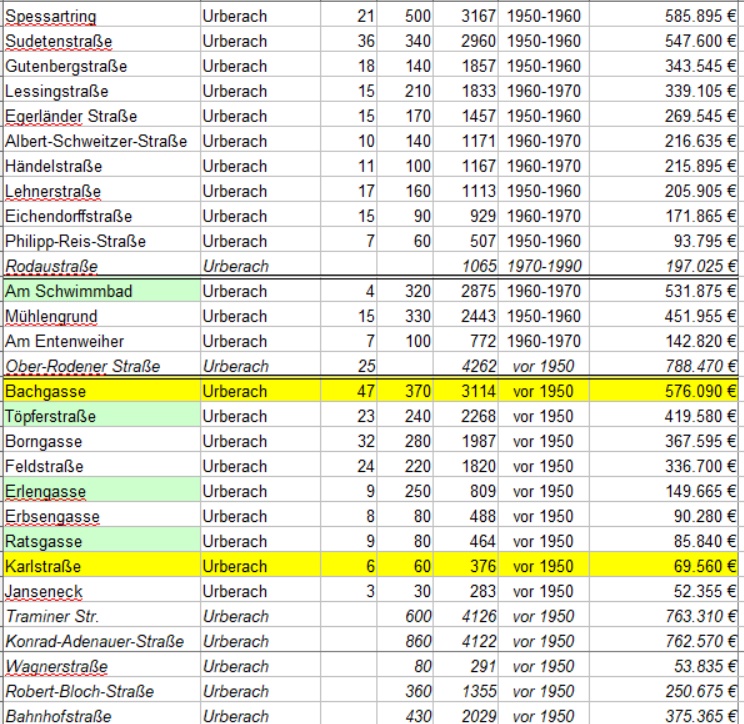744x724 pixels.
Task: Select the green Erlengasse cell
Action: [x=100, y=491]
